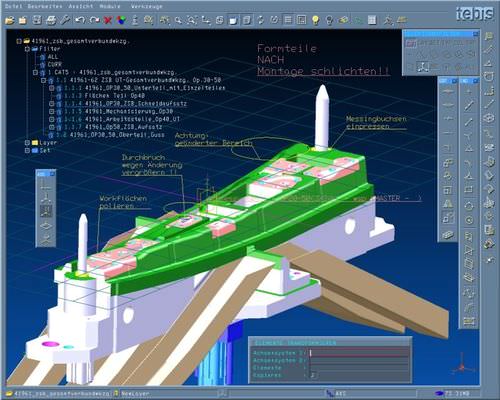Click the Elemente input field

pos(359,368)
